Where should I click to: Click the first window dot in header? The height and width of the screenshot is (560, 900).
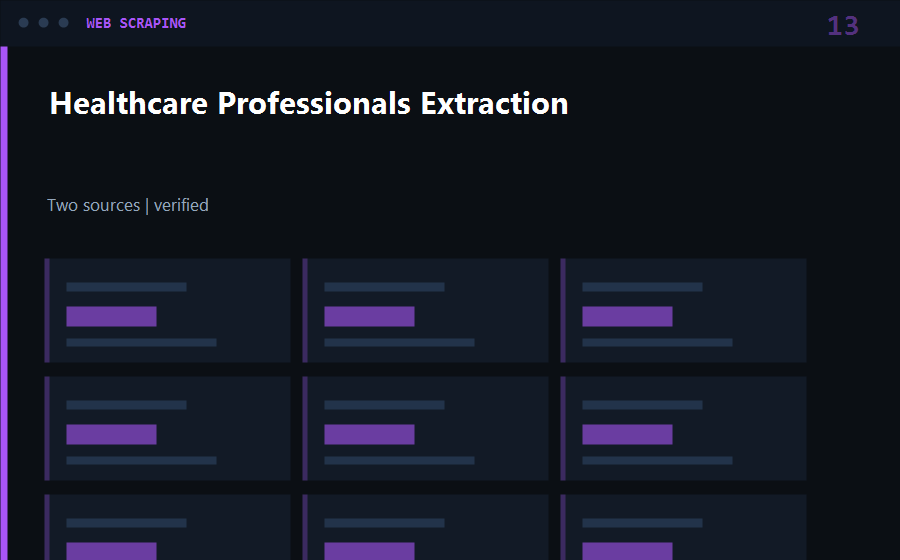(24, 23)
